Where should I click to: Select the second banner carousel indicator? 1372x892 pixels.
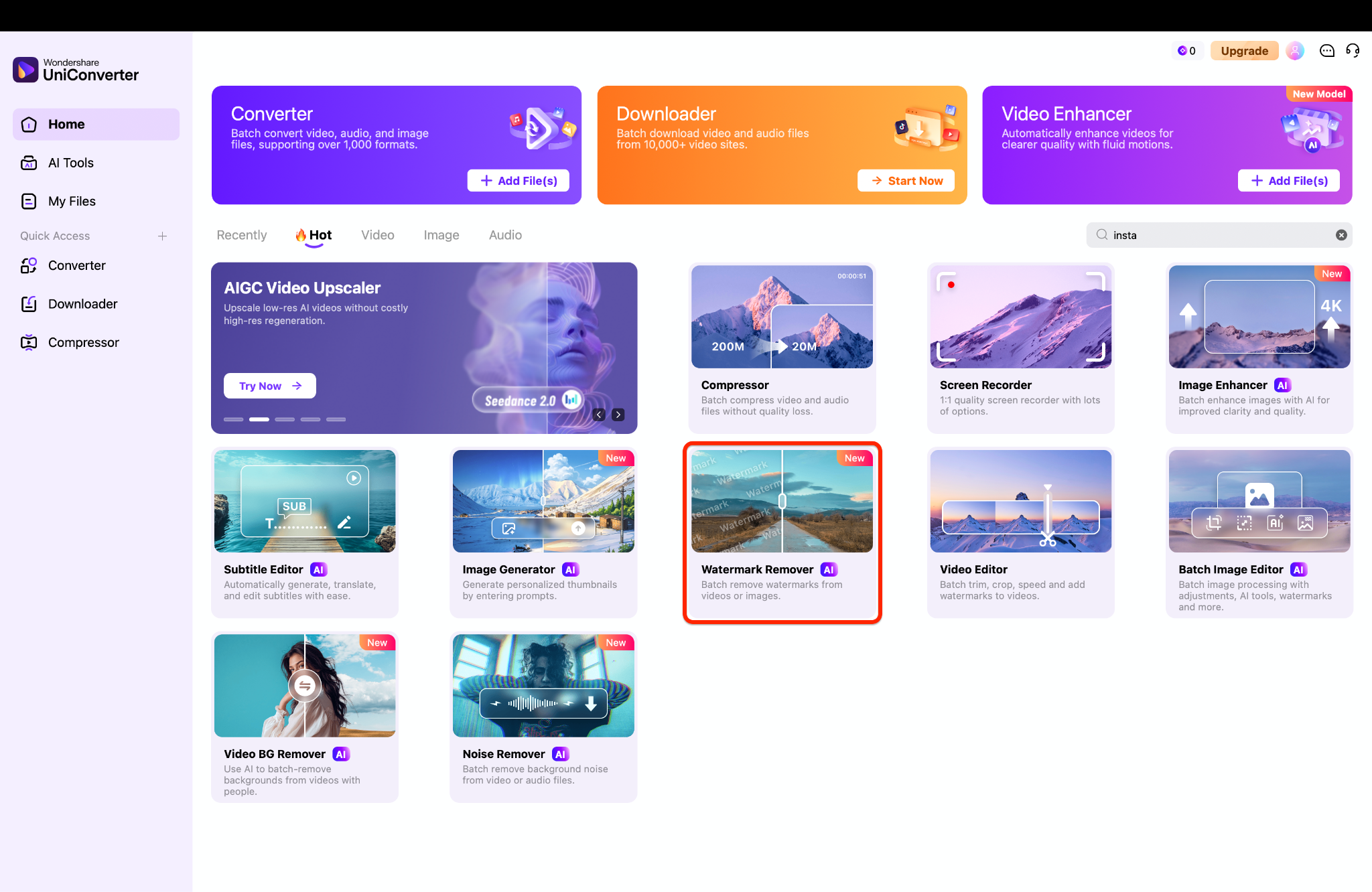[259, 419]
